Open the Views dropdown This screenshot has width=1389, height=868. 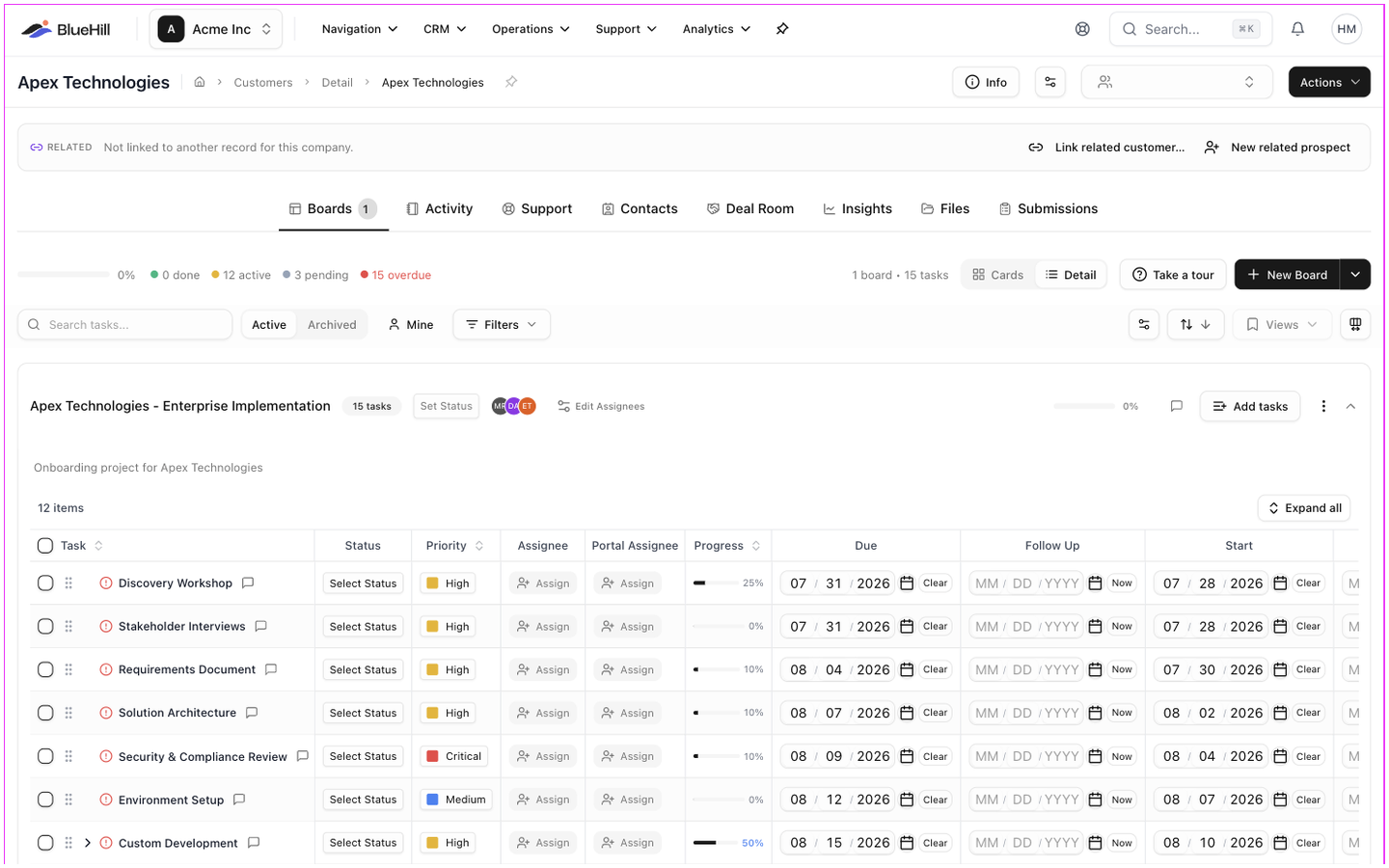1282,325
